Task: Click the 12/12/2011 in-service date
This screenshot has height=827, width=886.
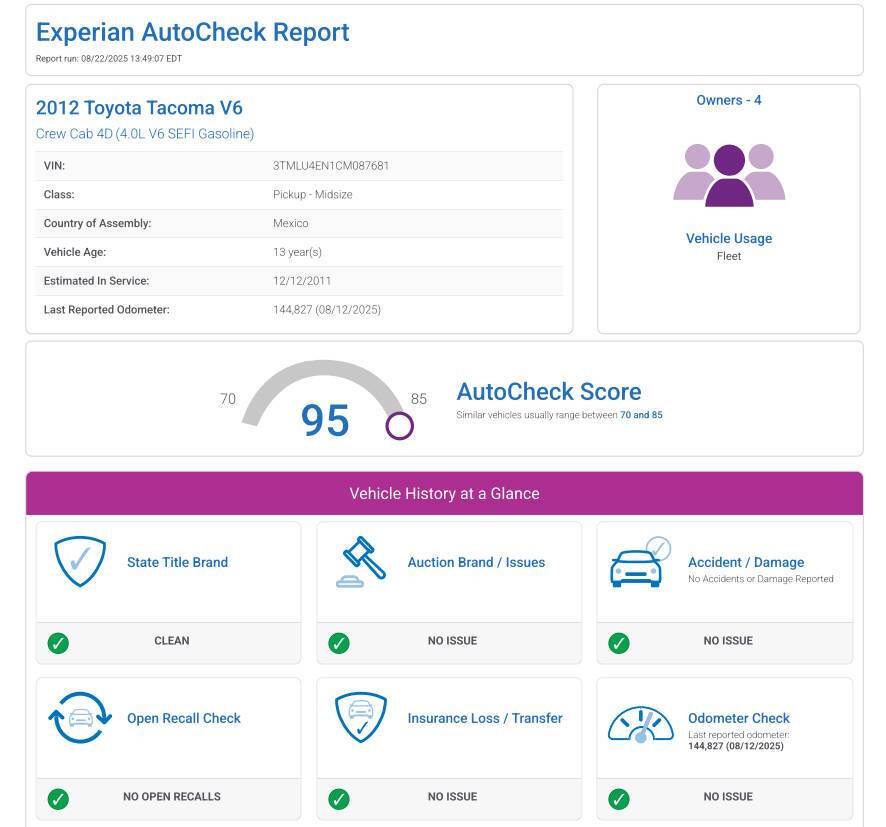Action: pyautogui.click(x=302, y=281)
